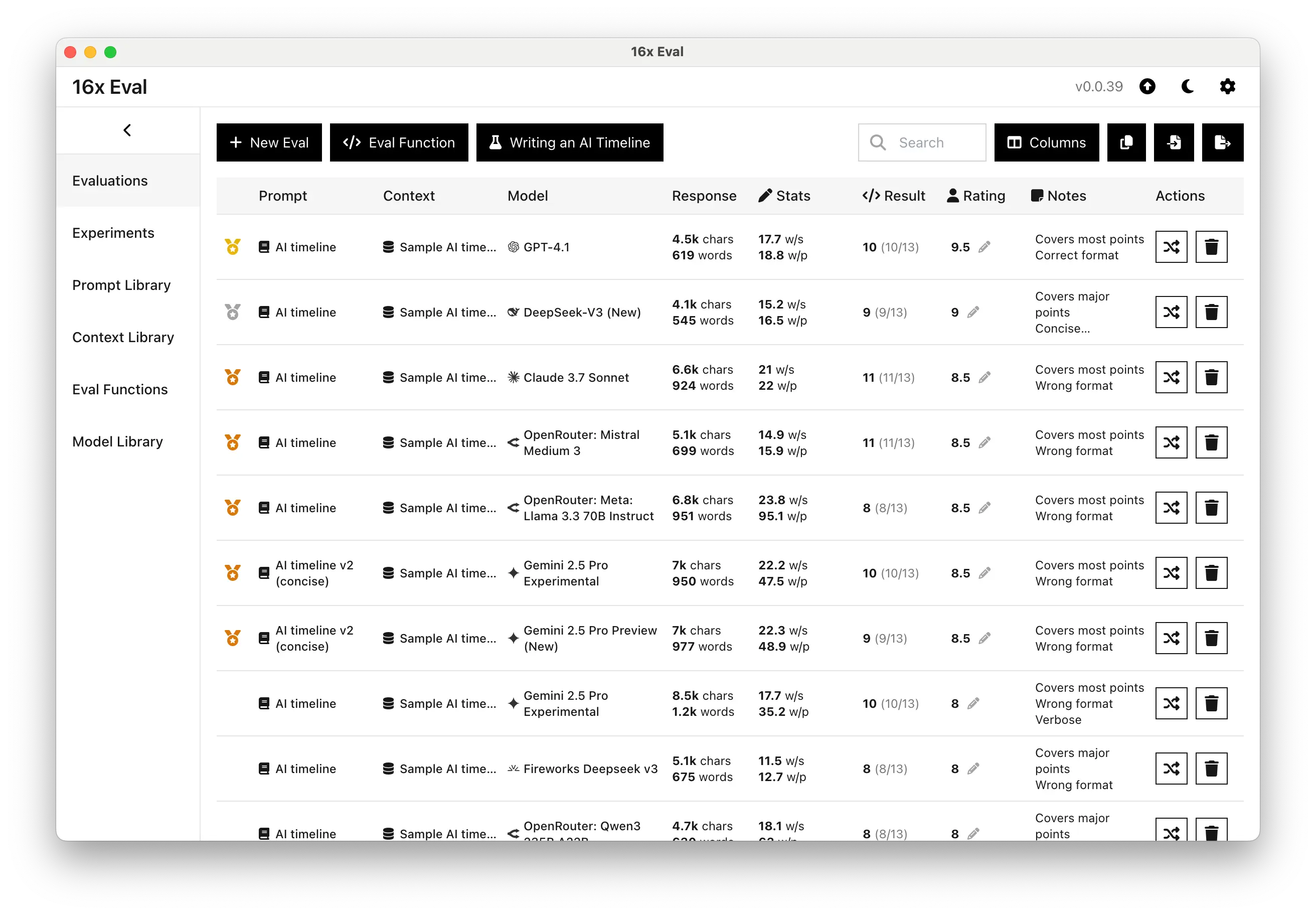Delete the DeepSeek-V3 (New) evaluation

(x=1211, y=313)
